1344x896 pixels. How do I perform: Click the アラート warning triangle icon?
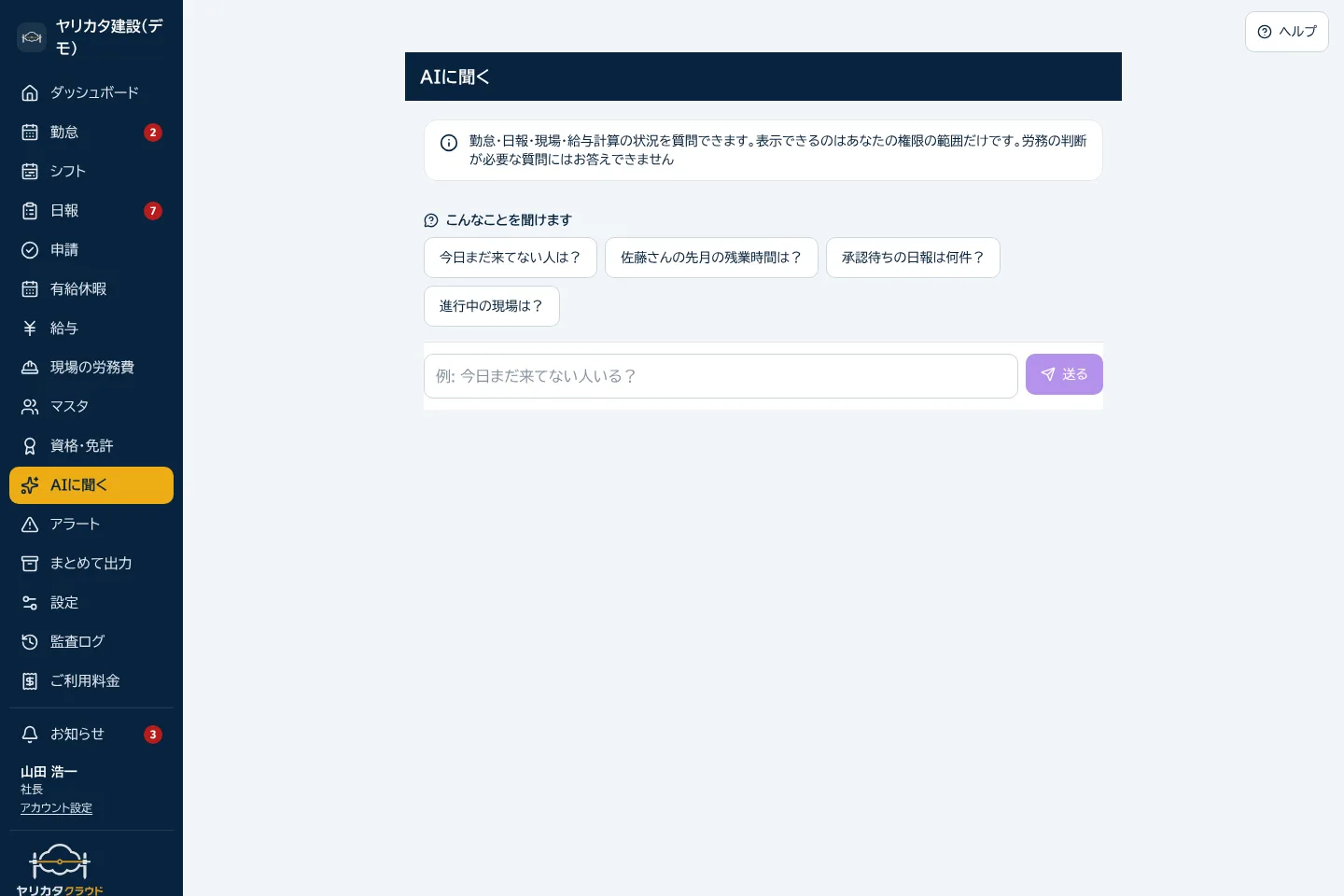(x=30, y=524)
